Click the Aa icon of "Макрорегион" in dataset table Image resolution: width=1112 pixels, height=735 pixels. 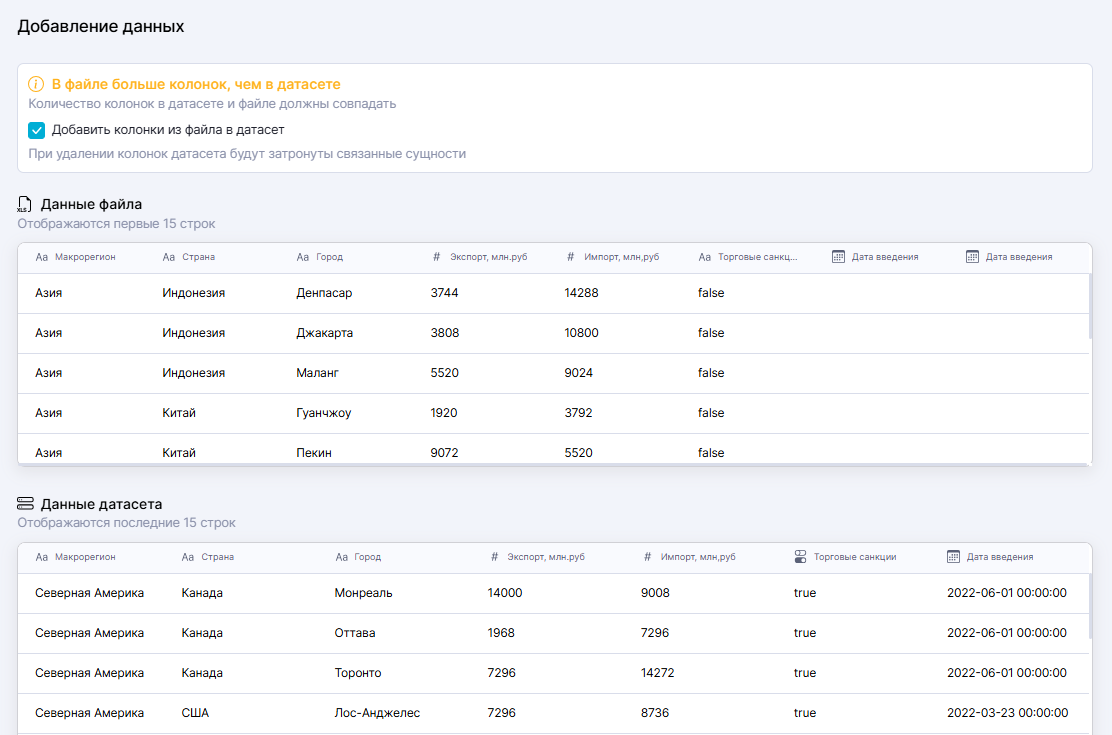coord(41,557)
